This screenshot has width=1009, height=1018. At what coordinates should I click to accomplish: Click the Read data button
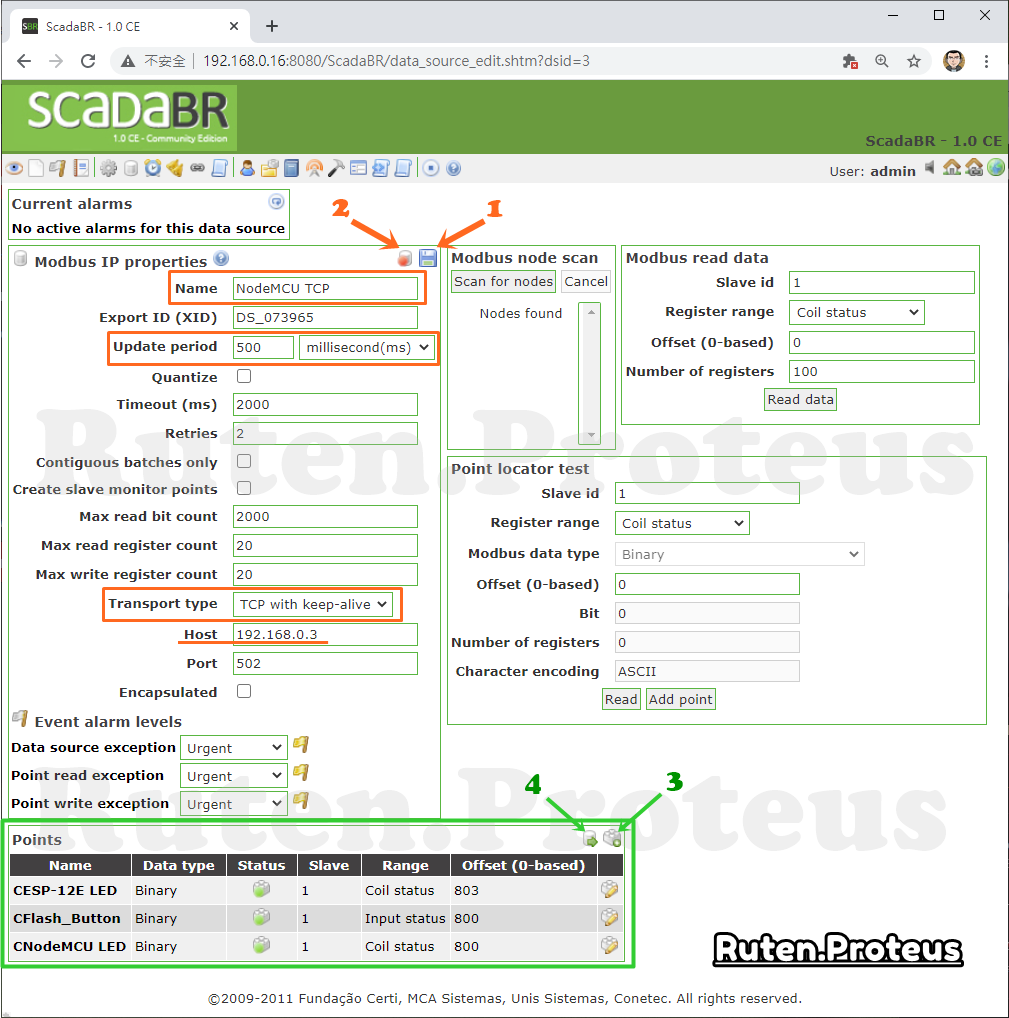[800, 399]
